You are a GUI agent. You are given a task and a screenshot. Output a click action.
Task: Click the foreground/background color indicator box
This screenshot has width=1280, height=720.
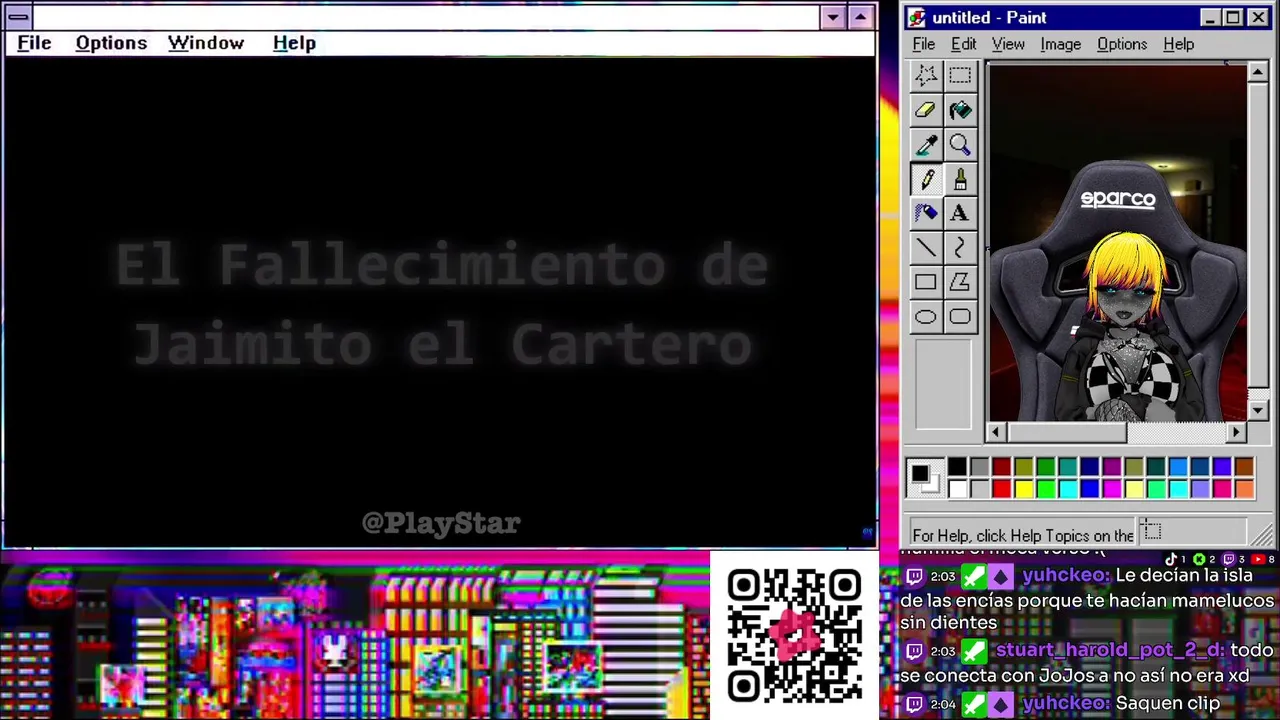tap(925, 478)
